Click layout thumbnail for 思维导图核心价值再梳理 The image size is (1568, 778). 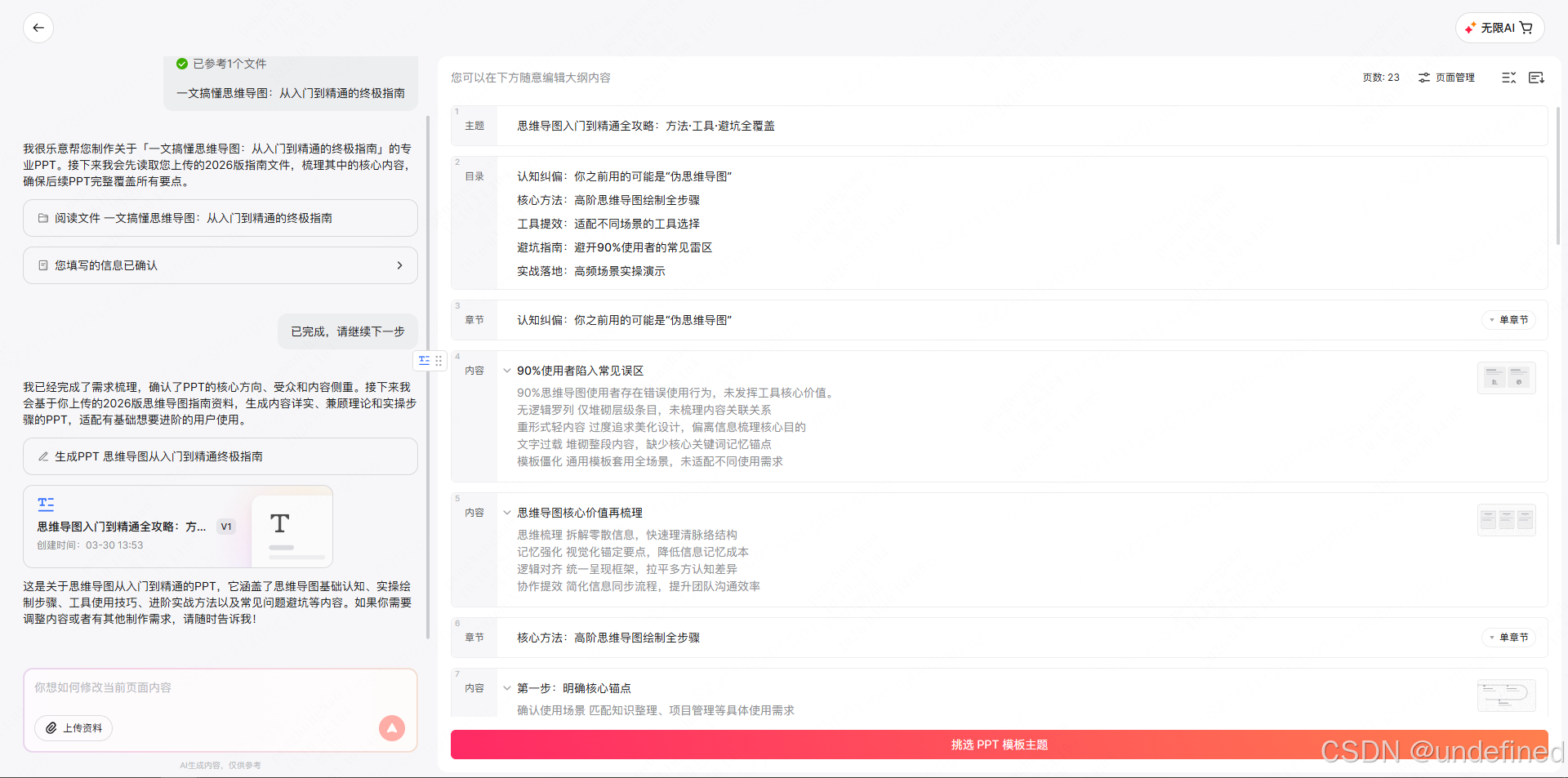coord(1507,520)
